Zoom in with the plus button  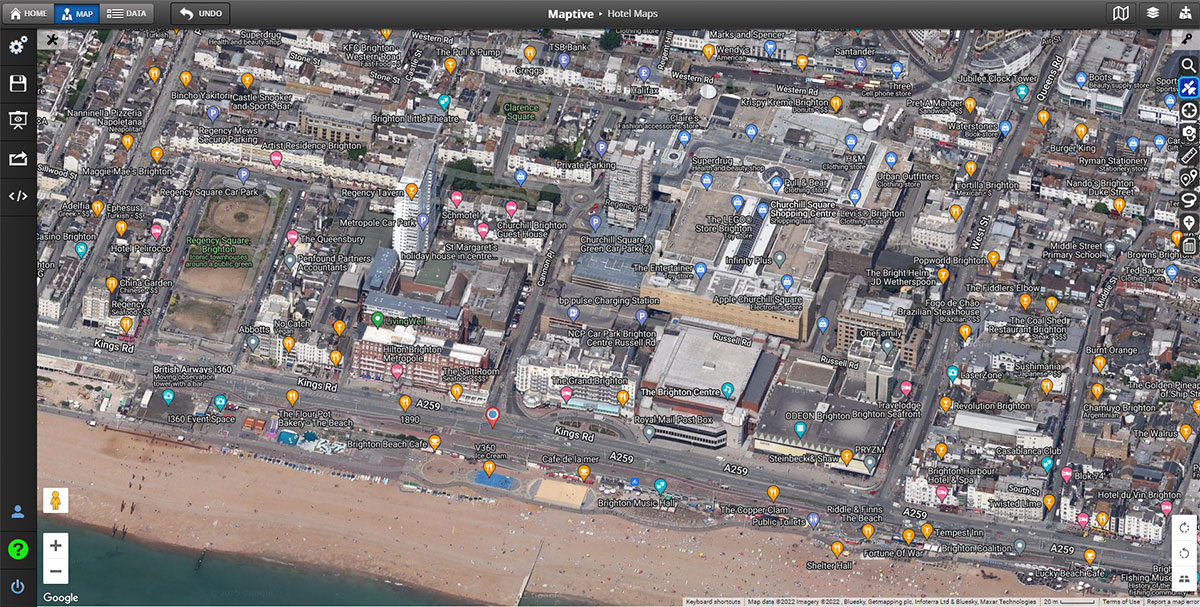(56, 546)
